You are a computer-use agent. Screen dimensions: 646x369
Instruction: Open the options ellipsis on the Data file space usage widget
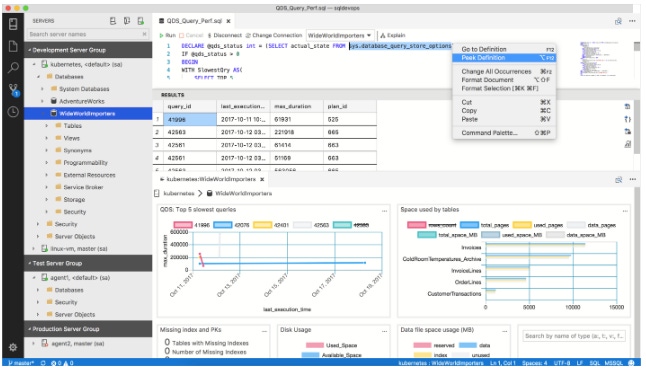pos(505,331)
